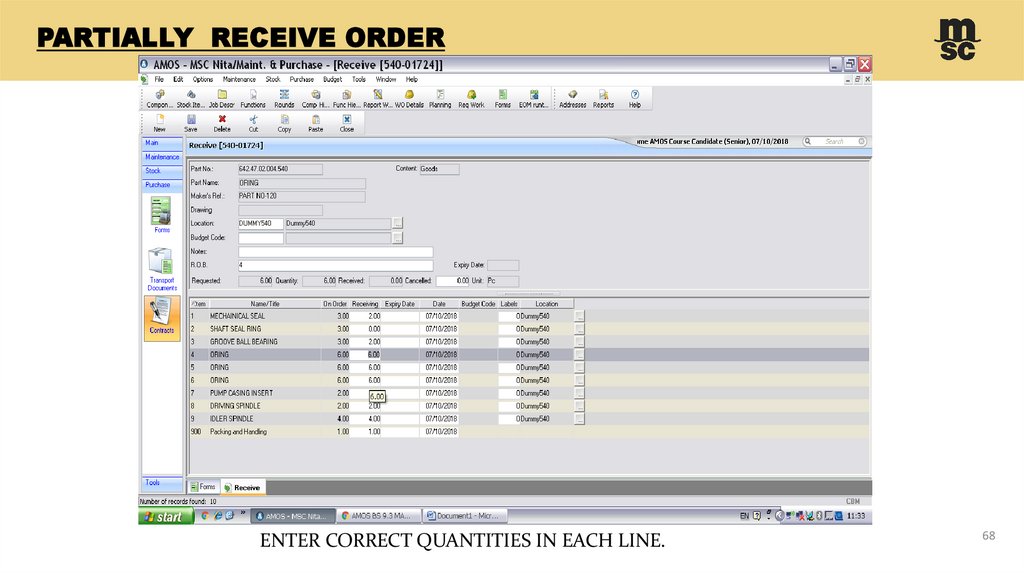This screenshot has height=574, width=1024.
Task: Click the Location browse button
Action: [398, 223]
